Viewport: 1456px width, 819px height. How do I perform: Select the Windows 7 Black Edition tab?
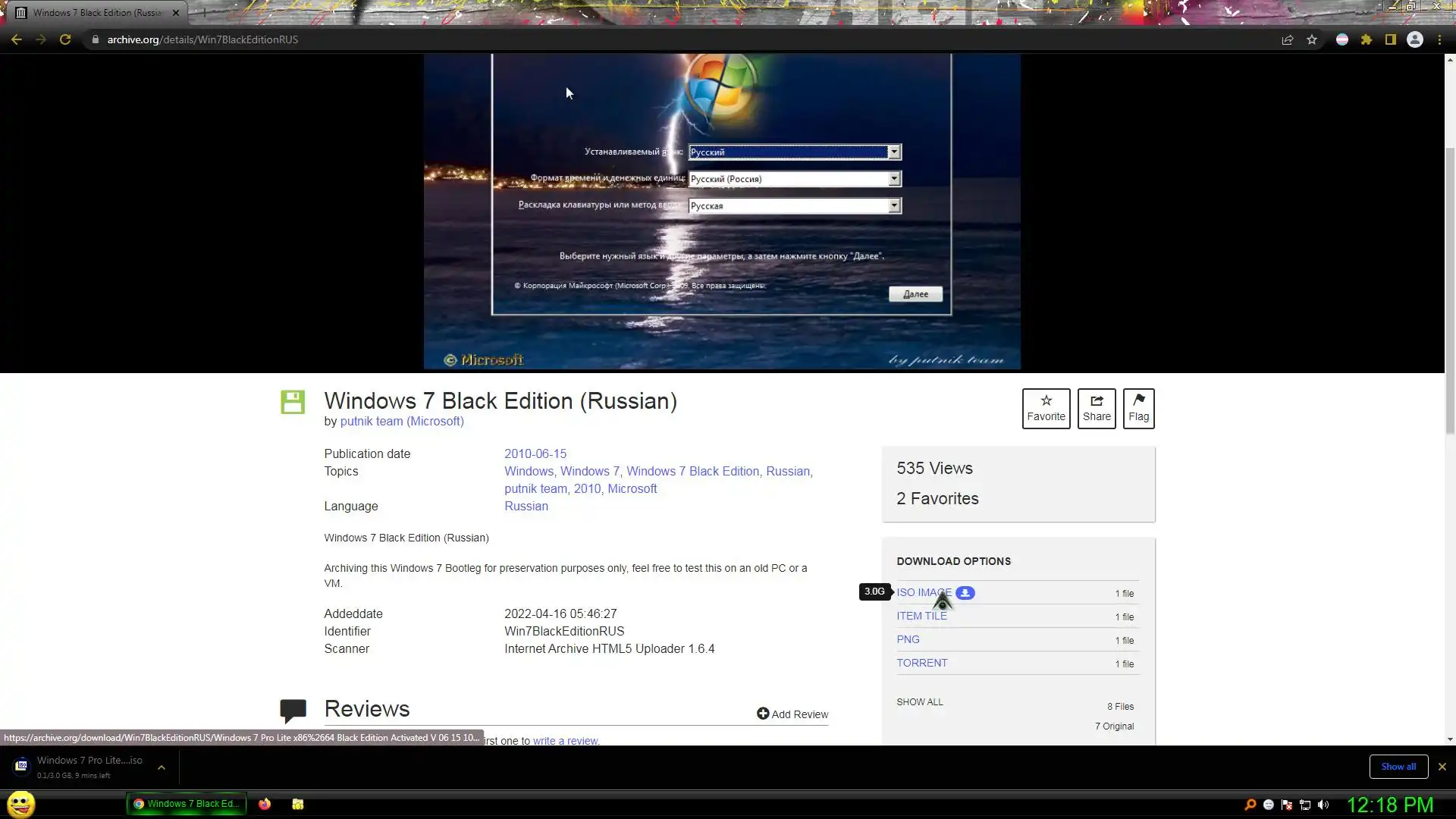[97, 13]
